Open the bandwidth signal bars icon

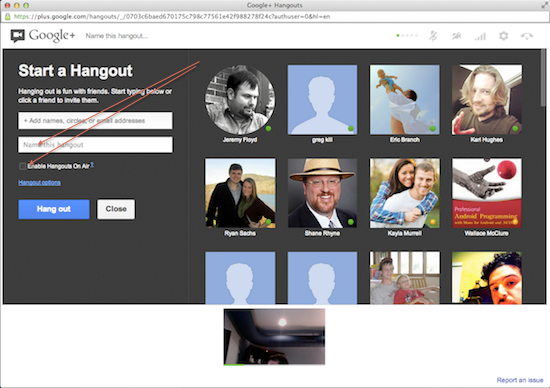click(480, 36)
